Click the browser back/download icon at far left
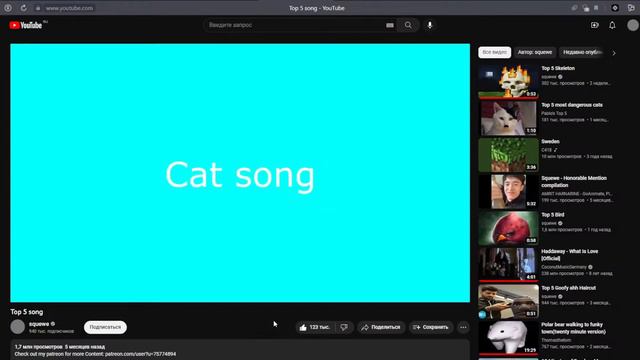 (8, 8)
